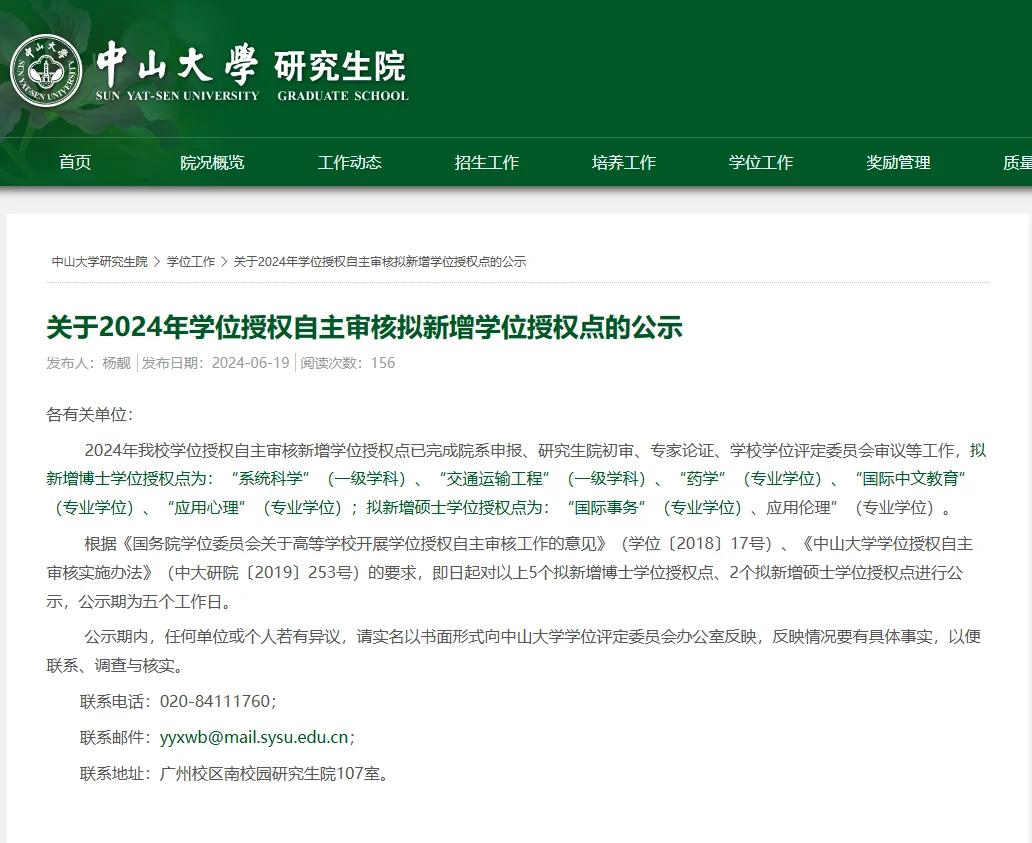This screenshot has height=843, width=1032.
Task: Open the 首页 menu item
Action: coord(75,163)
